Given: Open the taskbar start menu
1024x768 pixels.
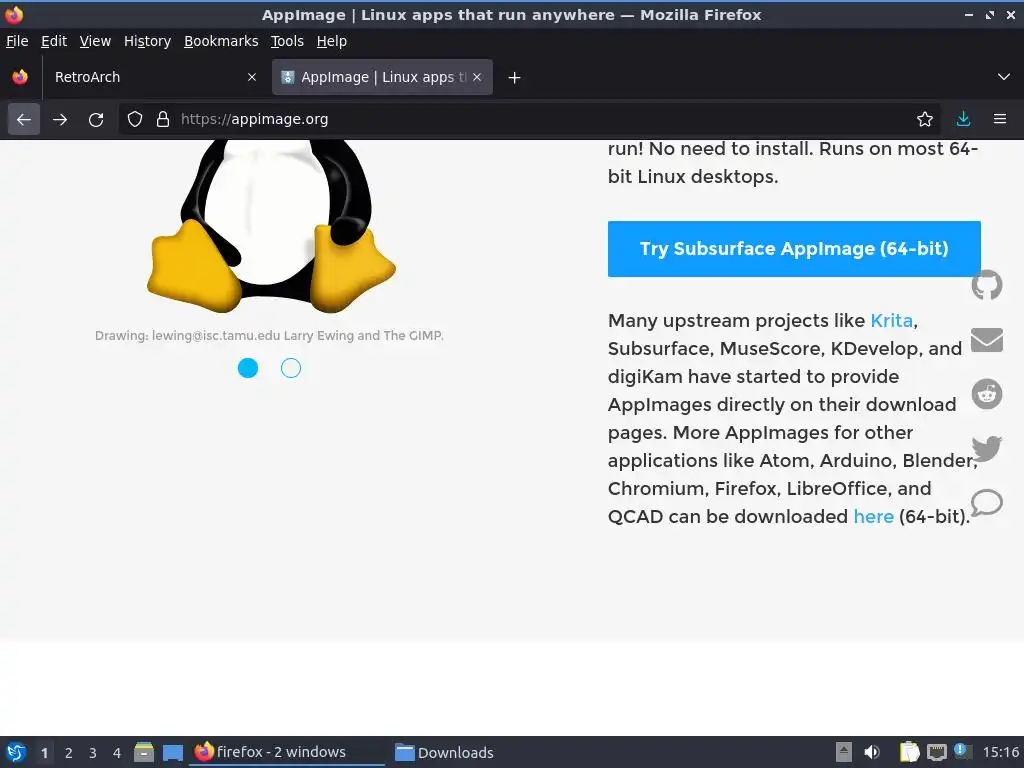Looking at the screenshot, I should tap(16, 752).
